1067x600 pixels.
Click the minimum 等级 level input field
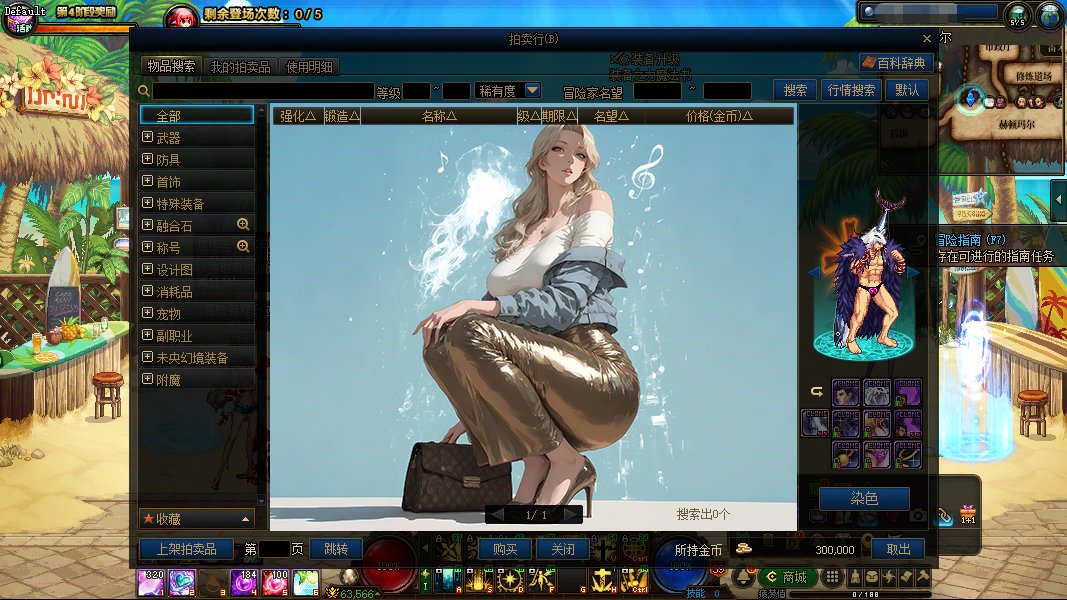coord(416,91)
